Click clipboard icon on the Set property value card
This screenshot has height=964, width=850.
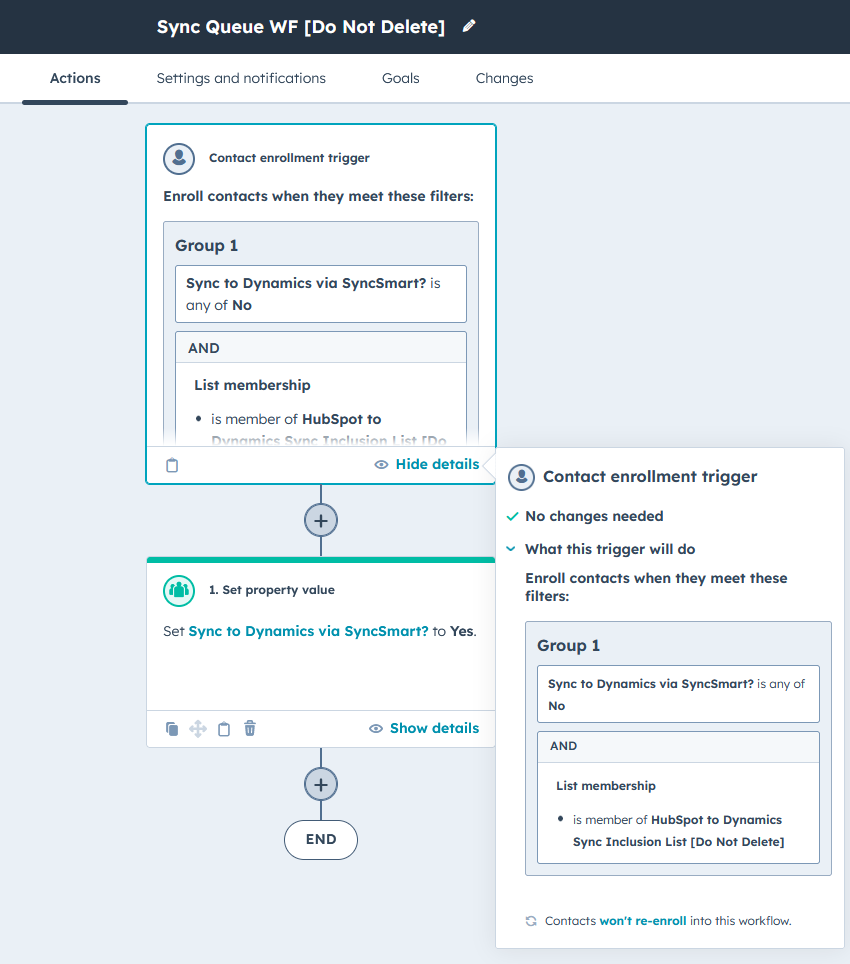pos(224,729)
